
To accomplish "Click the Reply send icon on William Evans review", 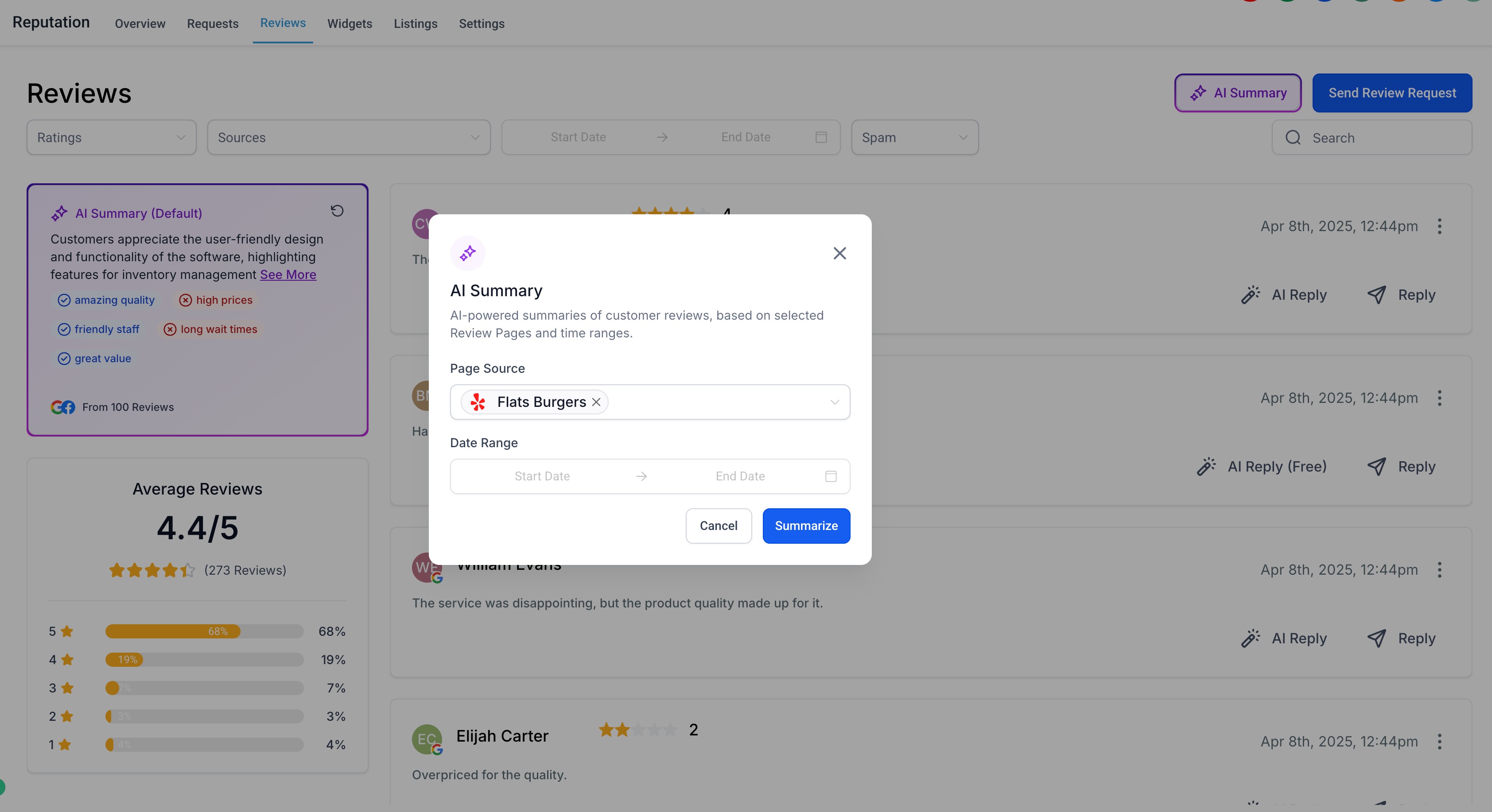I will (1377, 638).
